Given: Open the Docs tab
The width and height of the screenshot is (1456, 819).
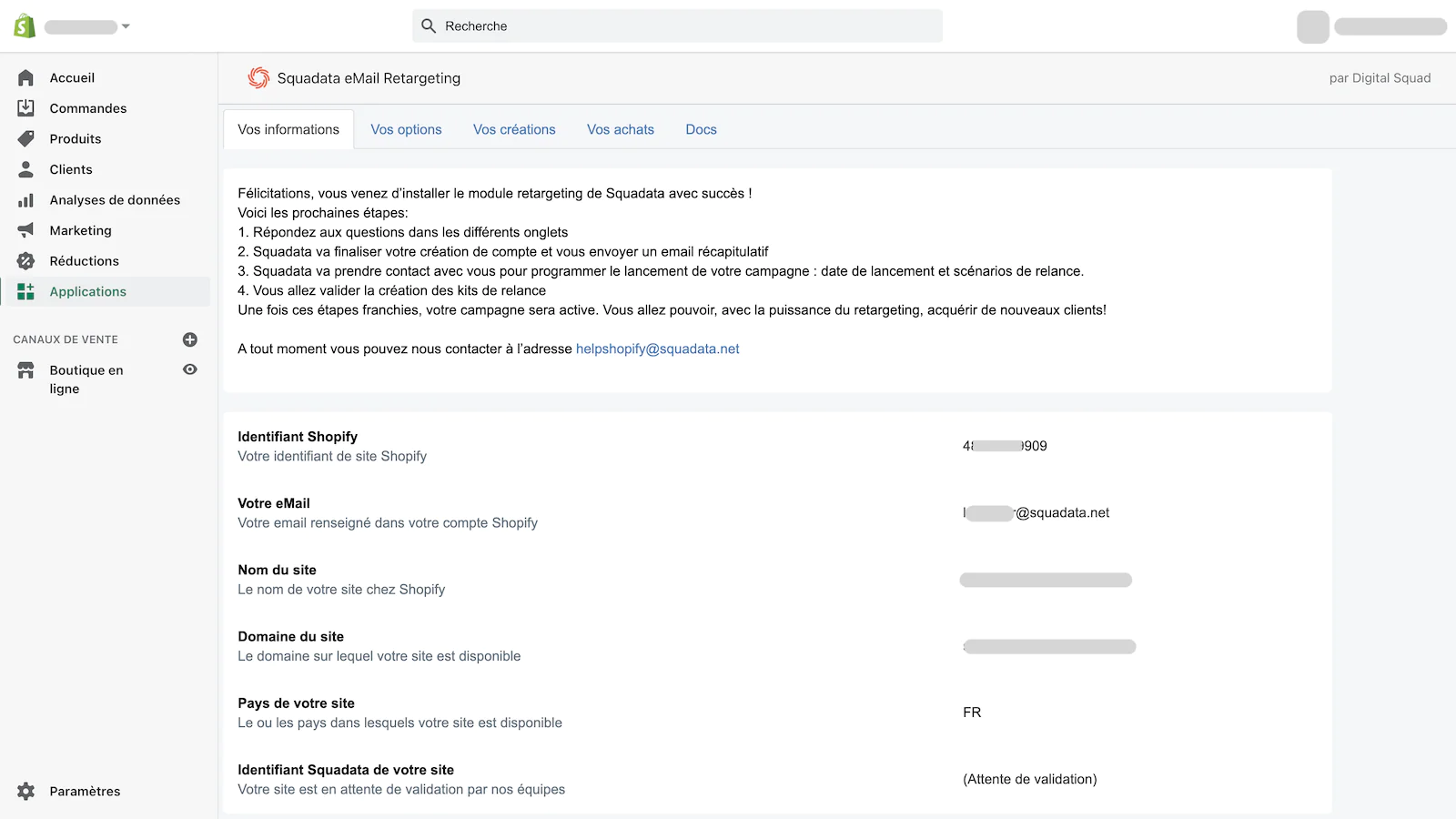Looking at the screenshot, I should (x=701, y=129).
